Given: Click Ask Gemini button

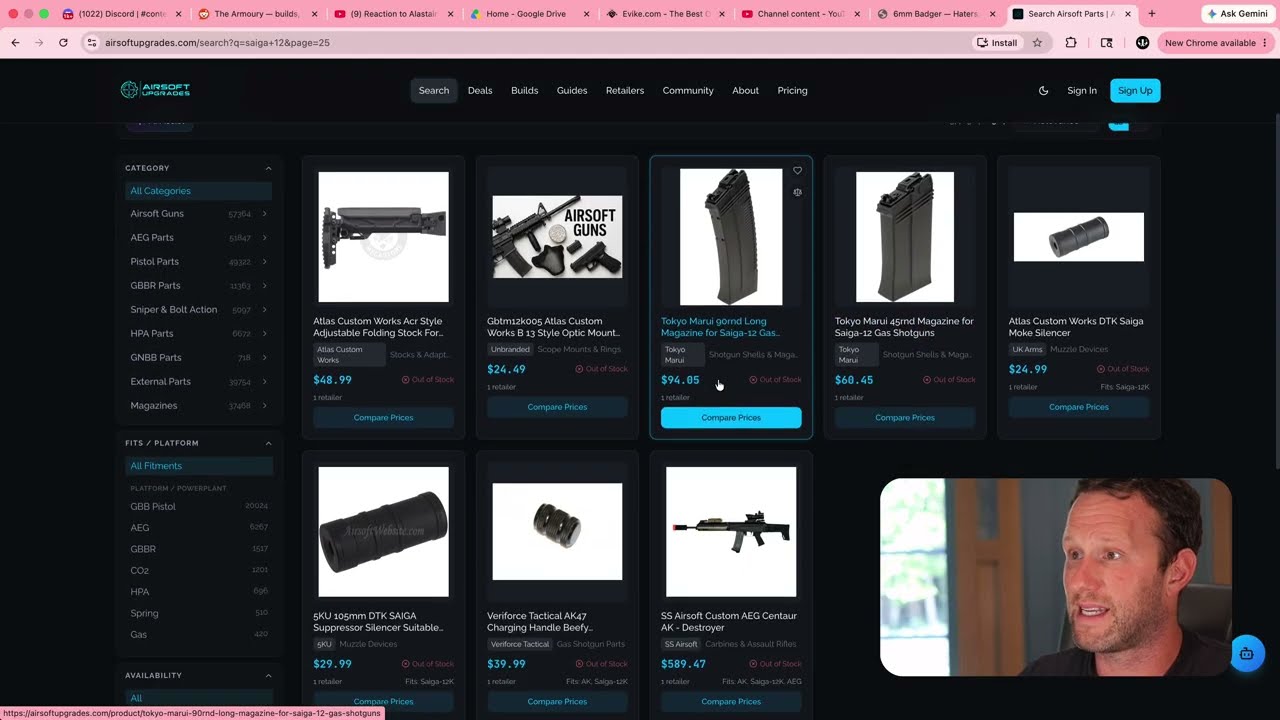Looking at the screenshot, I should 1238,14.
